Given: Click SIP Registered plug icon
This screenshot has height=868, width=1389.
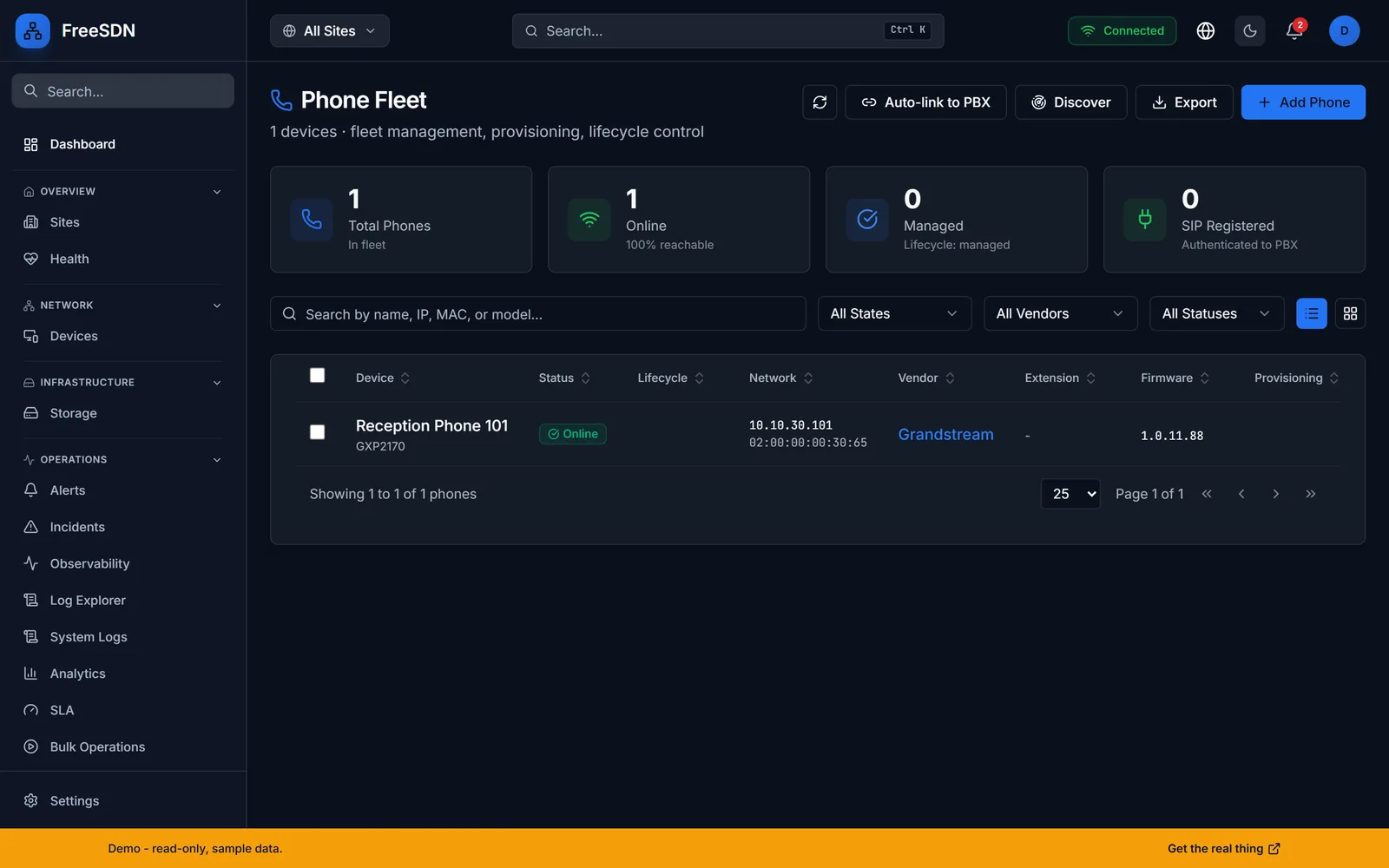Looking at the screenshot, I should tap(1145, 220).
